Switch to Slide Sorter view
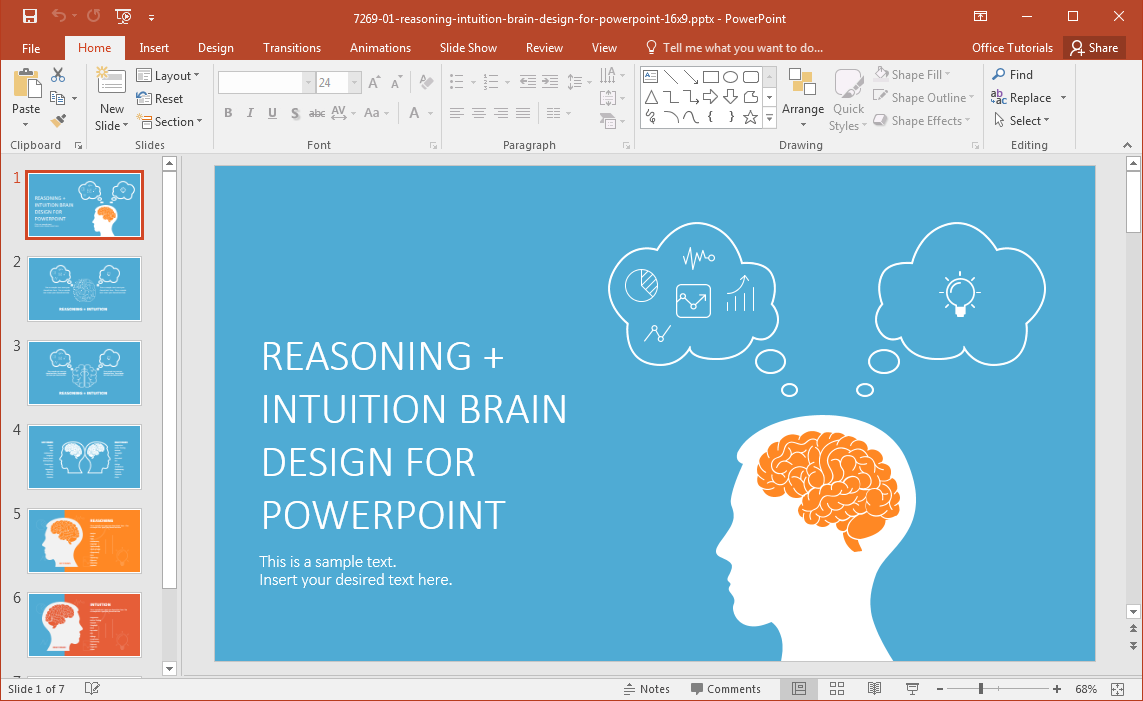The height and width of the screenshot is (701, 1143). [x=837, y=689]
